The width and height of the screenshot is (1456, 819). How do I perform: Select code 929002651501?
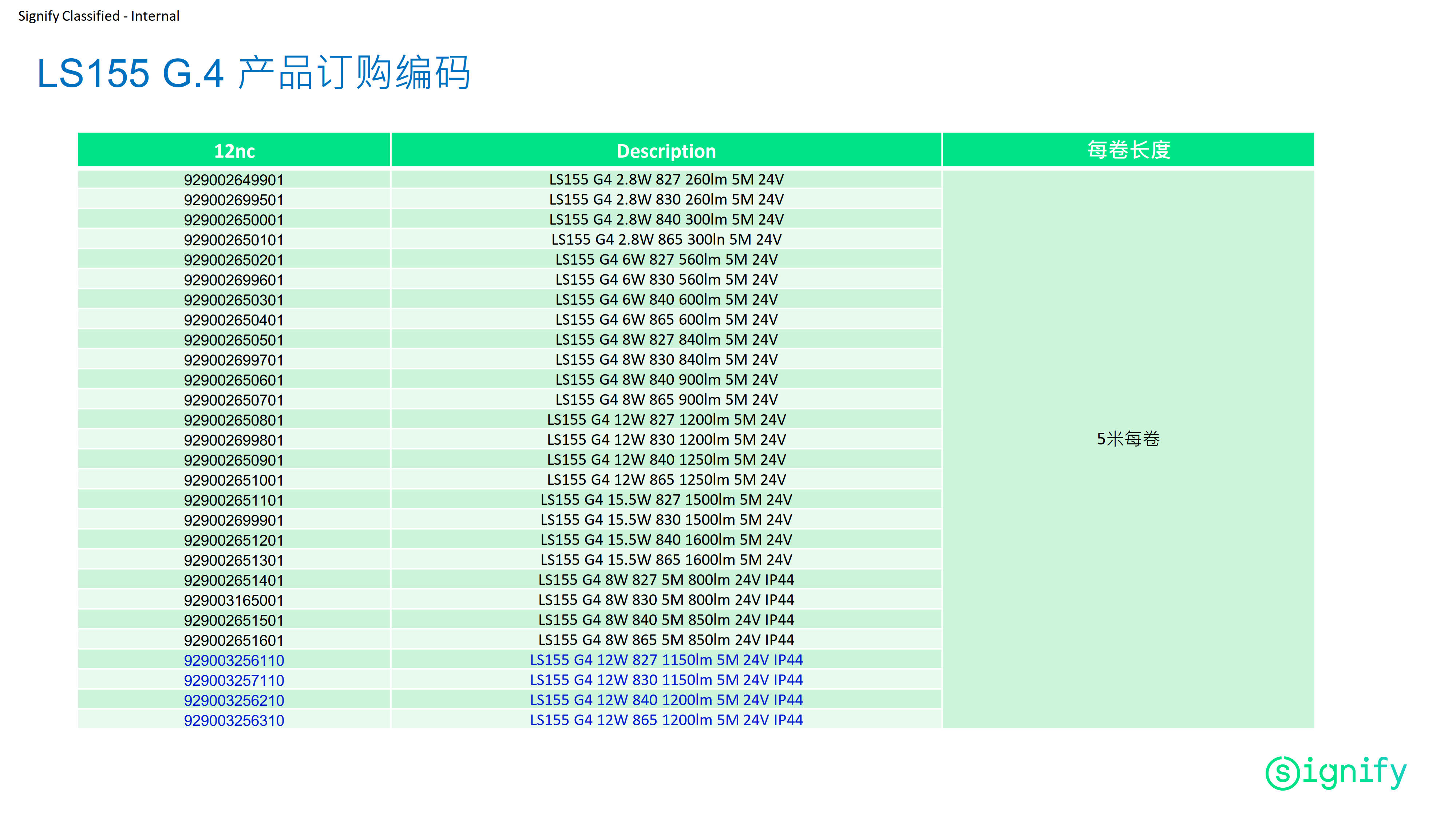tap(233, 621)
